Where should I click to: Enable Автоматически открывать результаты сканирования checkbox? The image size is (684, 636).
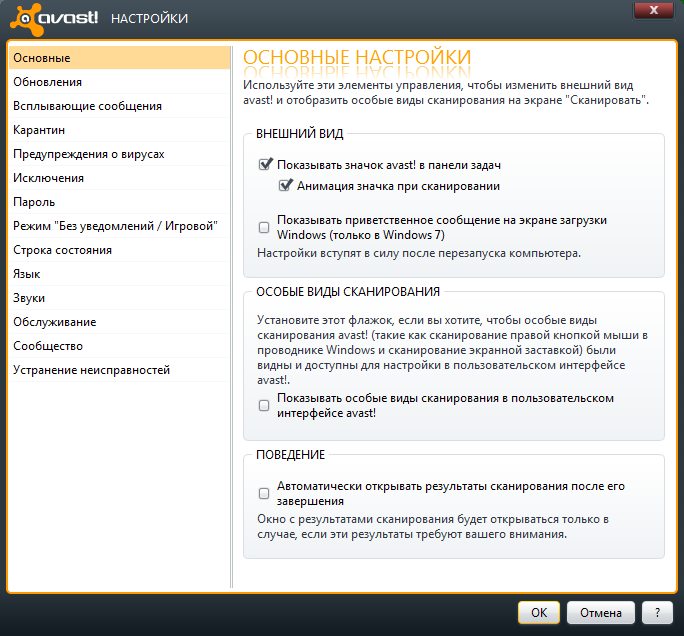[264, 493]
